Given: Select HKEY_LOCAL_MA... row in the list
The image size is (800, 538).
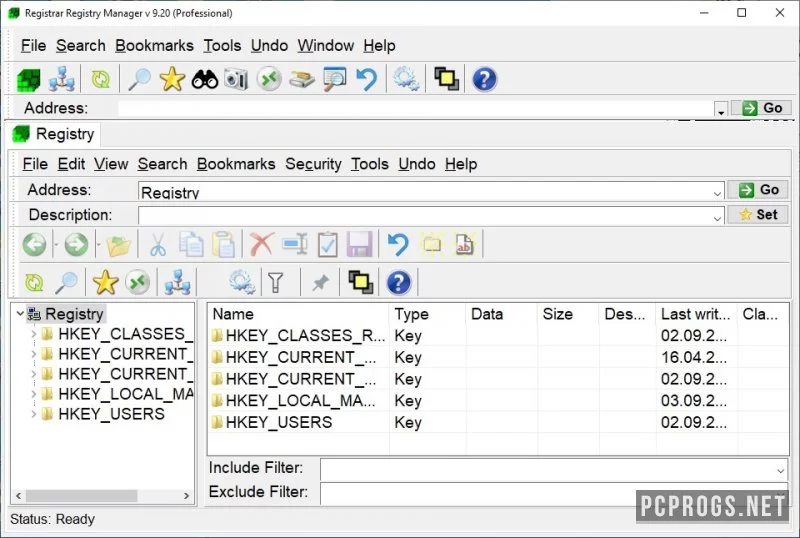Looking at the screenshot, I should click(498, 401).
